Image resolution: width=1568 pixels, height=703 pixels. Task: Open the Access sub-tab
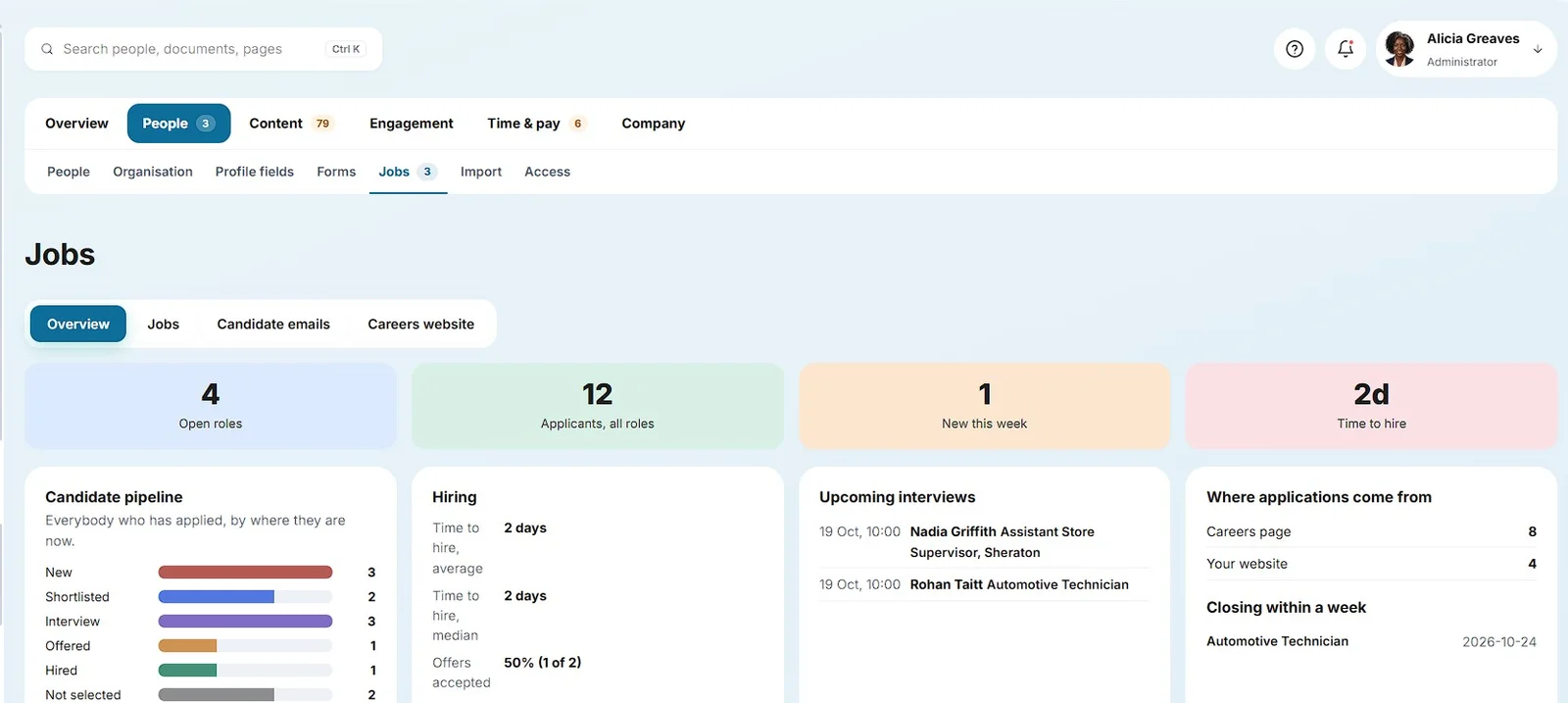coord(547,172)
